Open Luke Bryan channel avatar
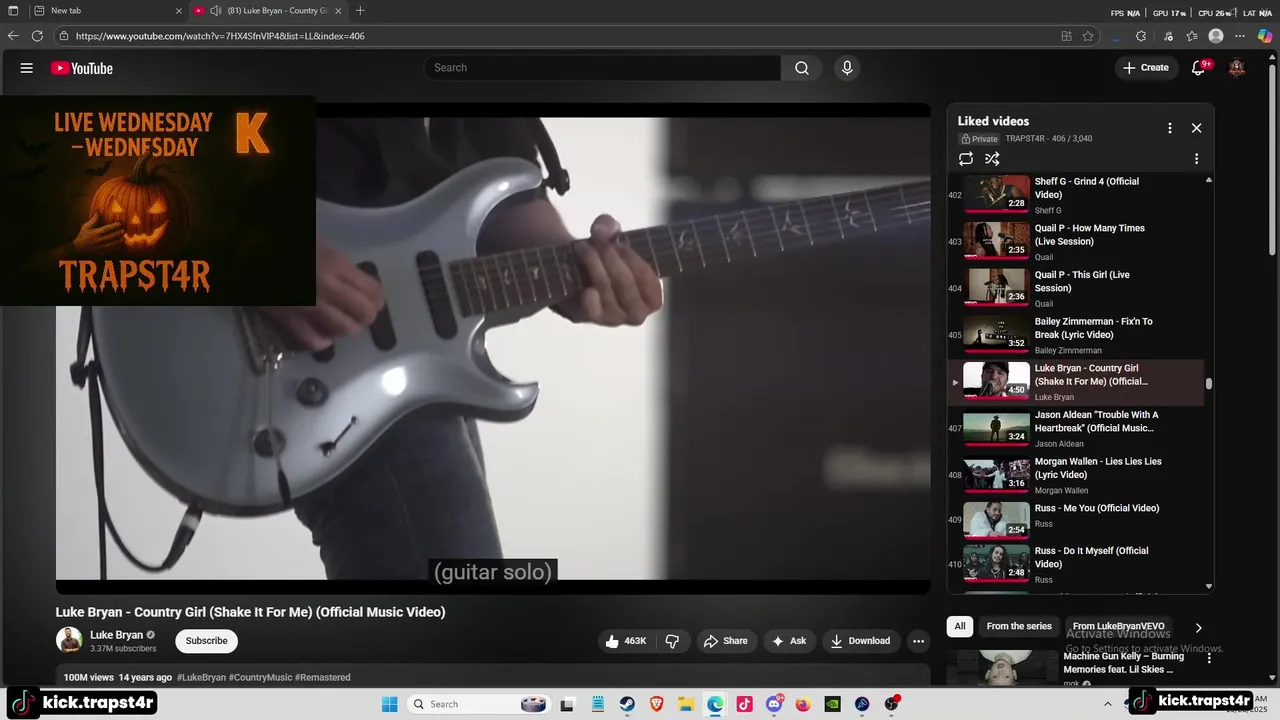The width and height of the screenshot is (1280, 720). [69, 640]
